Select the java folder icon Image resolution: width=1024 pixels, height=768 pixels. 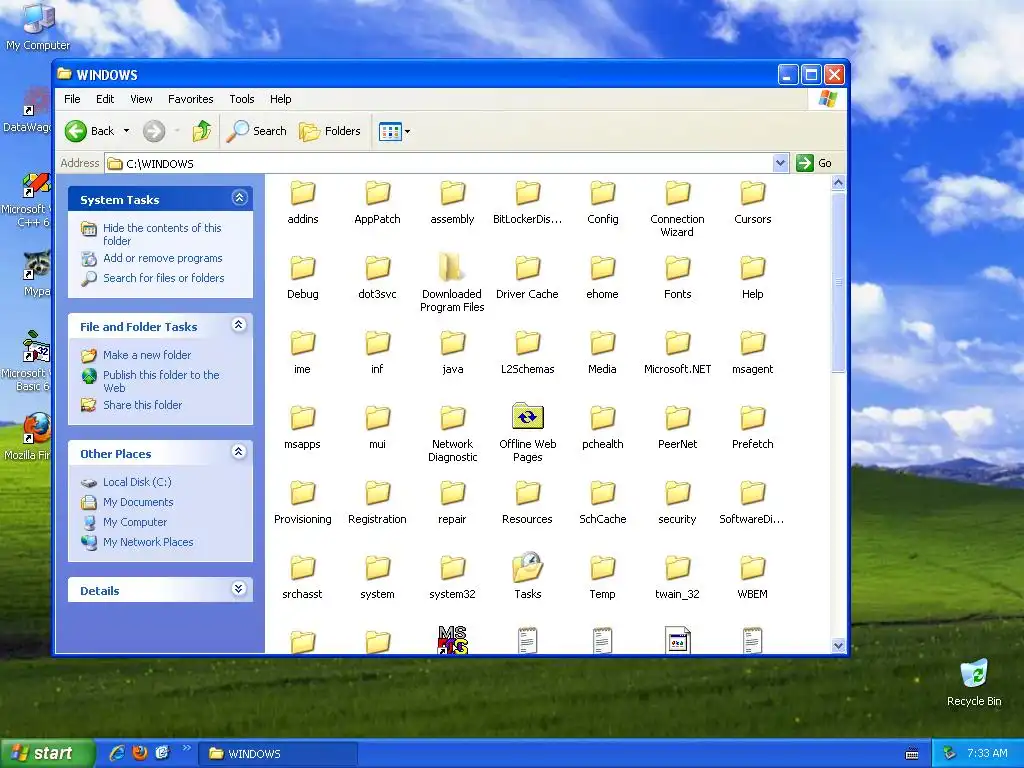coord(453,343)
